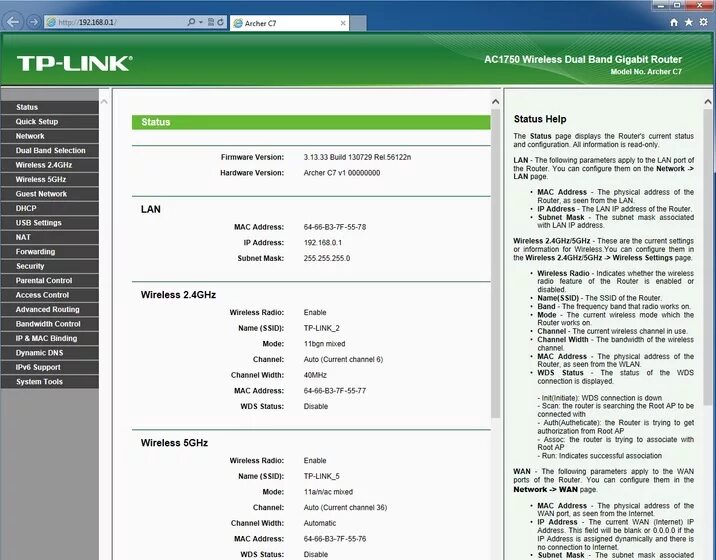716x560 pixels.
Task: Open Quick Setup in sidebar
Action: (49, 122)
